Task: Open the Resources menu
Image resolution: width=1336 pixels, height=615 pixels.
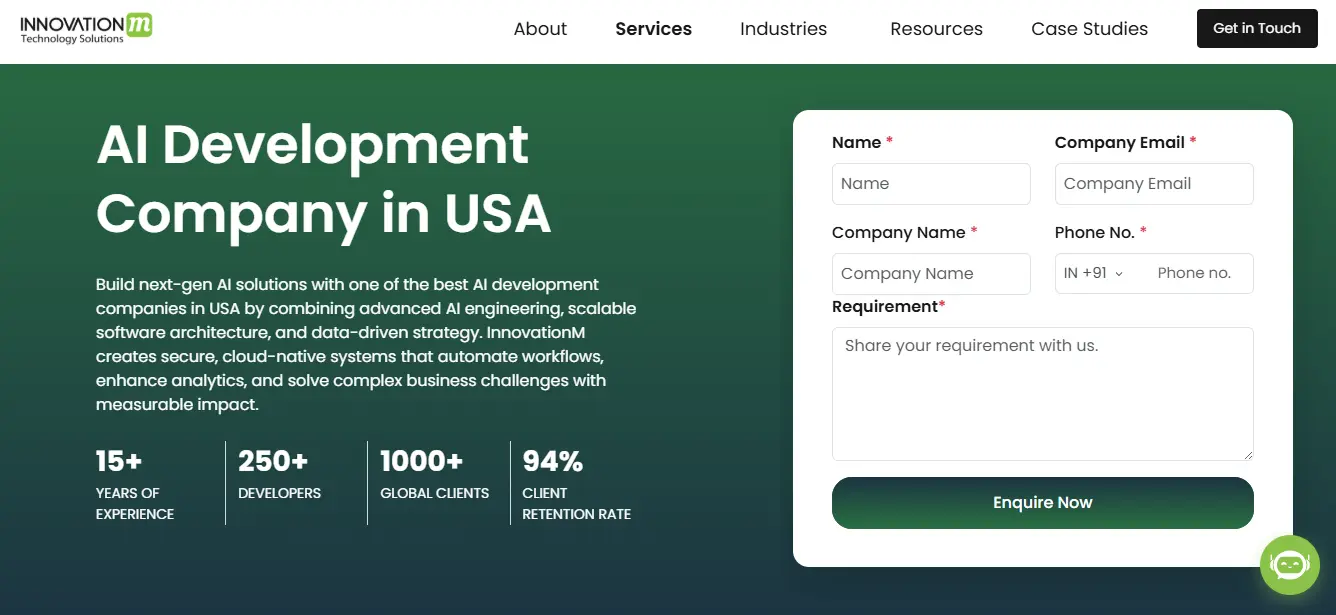Action: click(x=936, y=29)
